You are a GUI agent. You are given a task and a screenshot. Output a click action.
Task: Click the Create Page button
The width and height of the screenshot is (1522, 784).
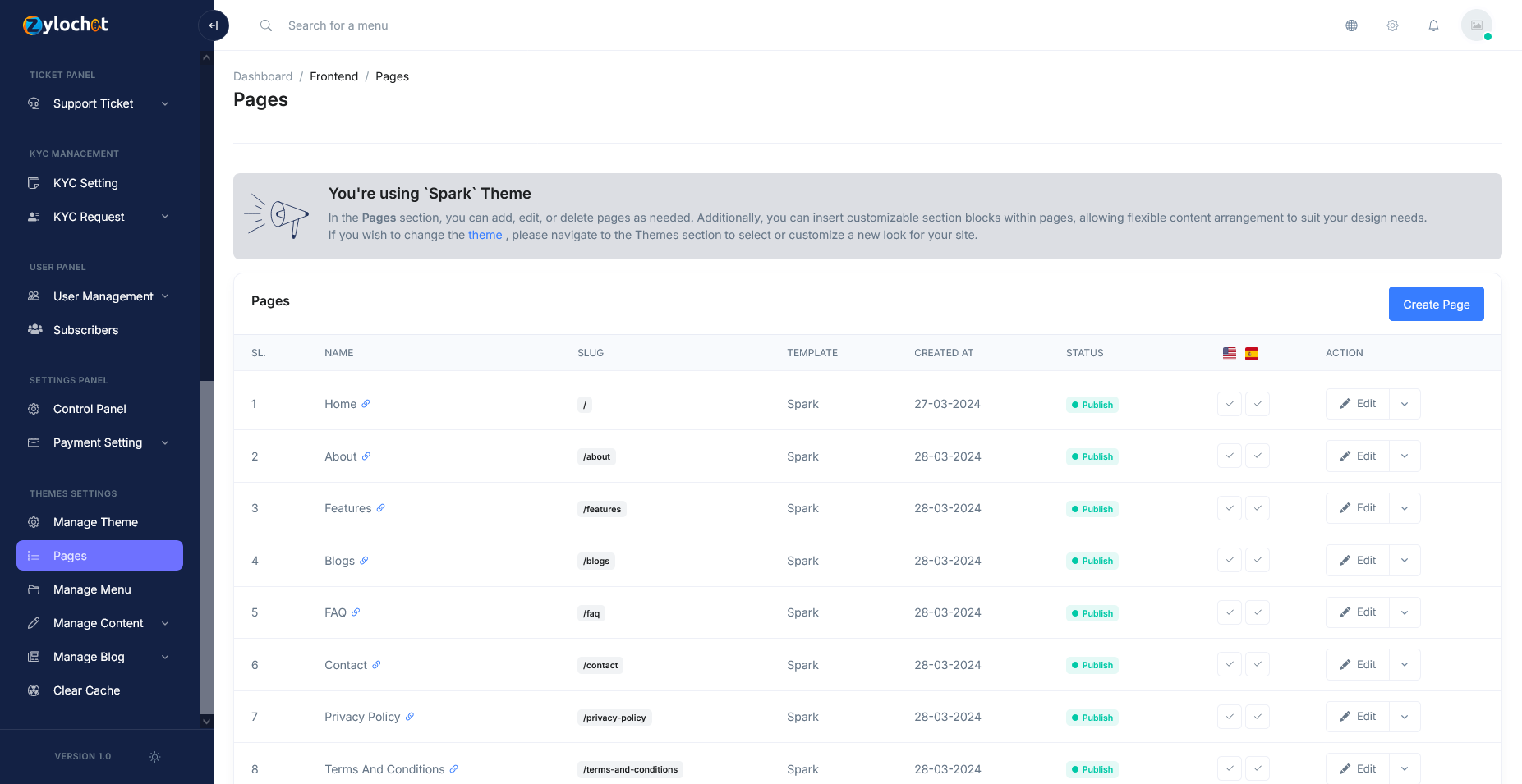coord(1436,304)
